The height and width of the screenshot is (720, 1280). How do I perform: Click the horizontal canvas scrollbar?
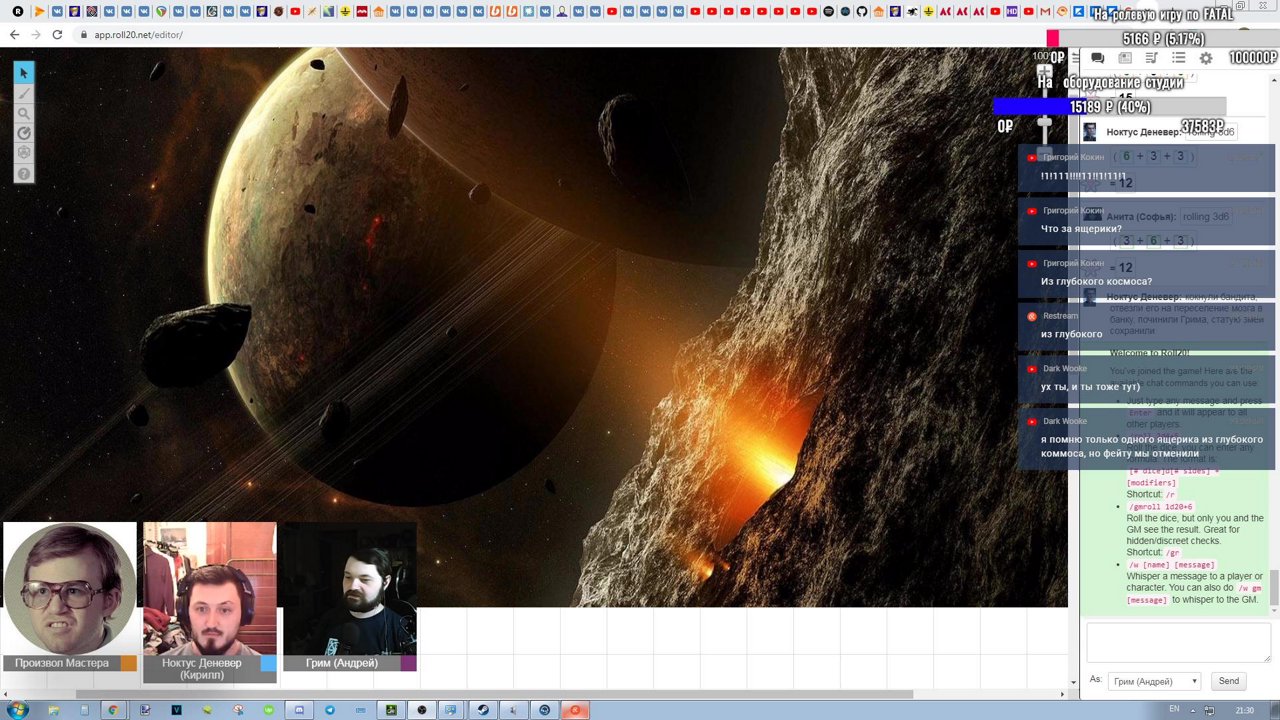point(494,694)
